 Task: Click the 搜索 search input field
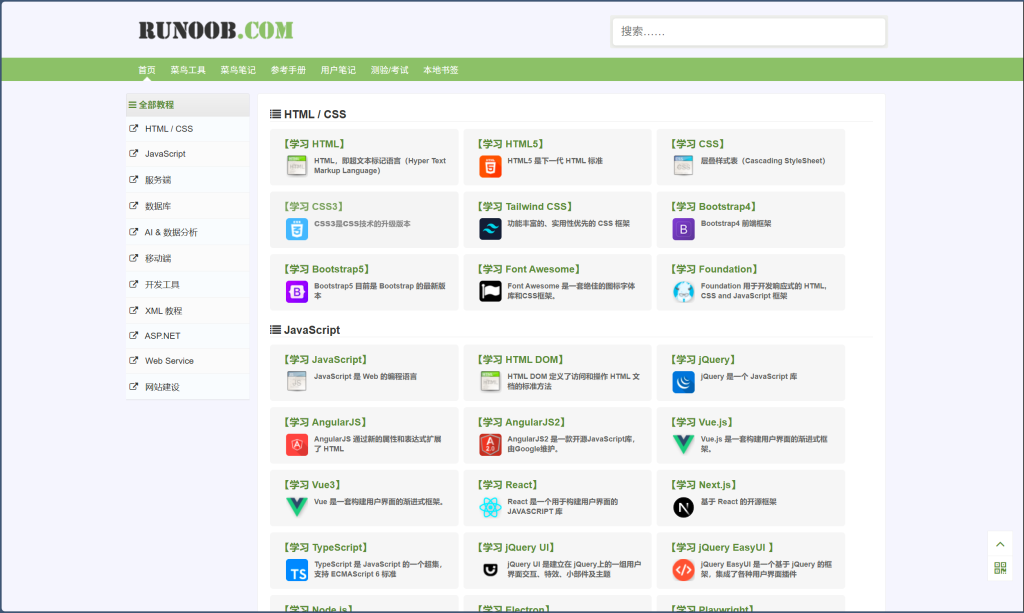pyautogui.click(x=748, y=32)
